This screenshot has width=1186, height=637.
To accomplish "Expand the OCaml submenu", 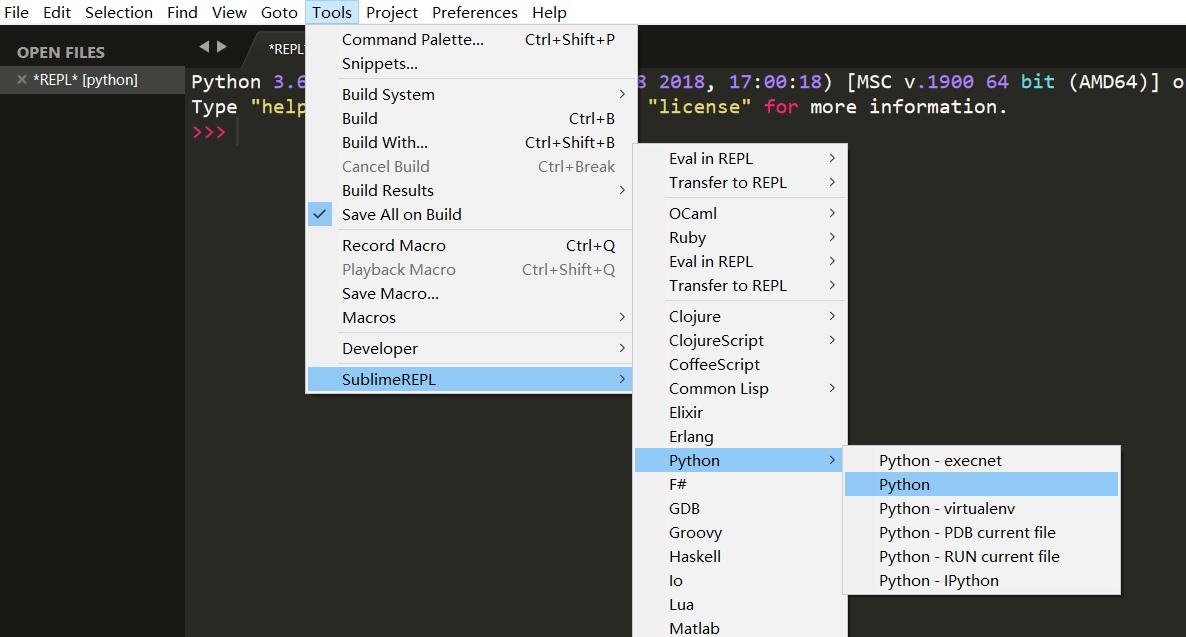I will pyautogui.click(x=692, y=213).
